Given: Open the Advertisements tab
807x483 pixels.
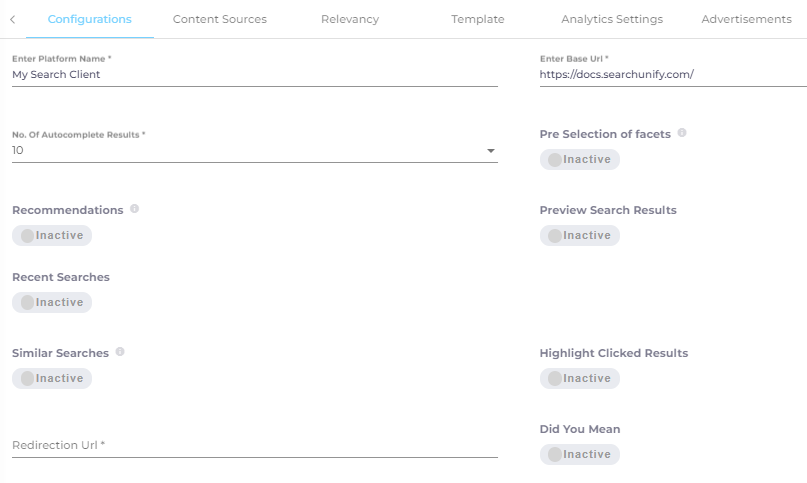Looking at the screenshot, I should click(746, 19).
